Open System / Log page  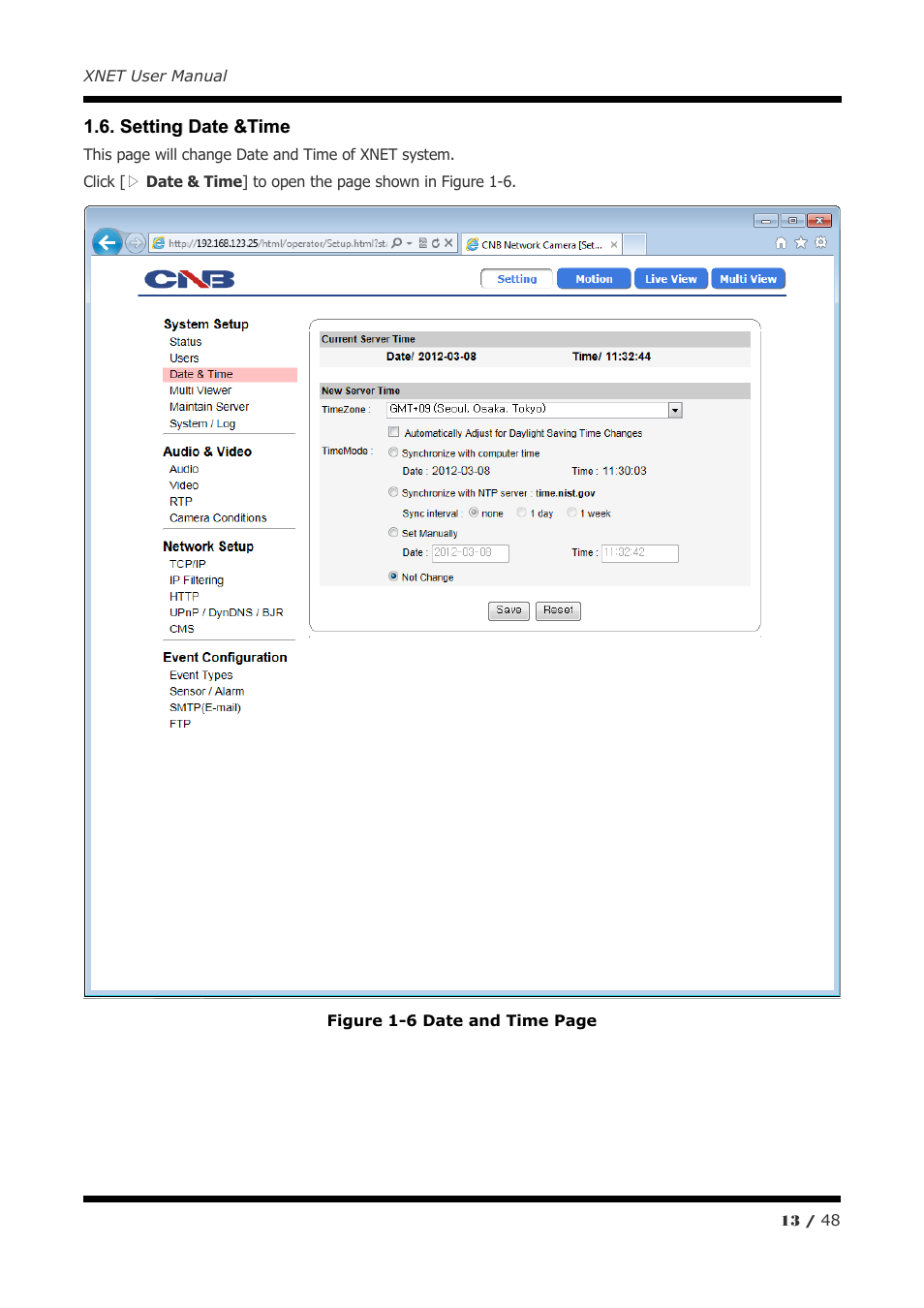pyautogui.click(x=202, y=423)
